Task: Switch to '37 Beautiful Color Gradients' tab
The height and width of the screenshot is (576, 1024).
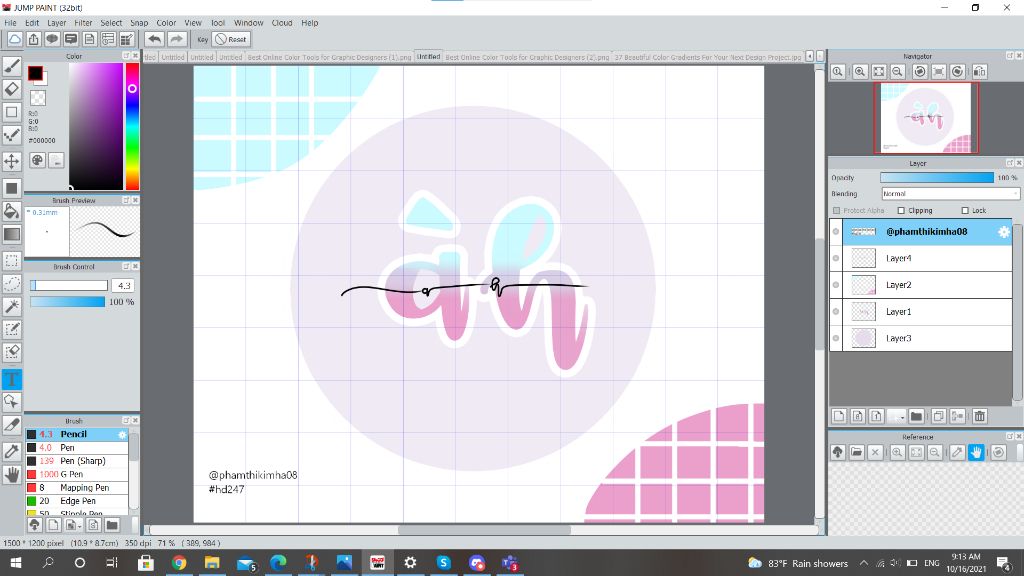Action: pos(708,57)
